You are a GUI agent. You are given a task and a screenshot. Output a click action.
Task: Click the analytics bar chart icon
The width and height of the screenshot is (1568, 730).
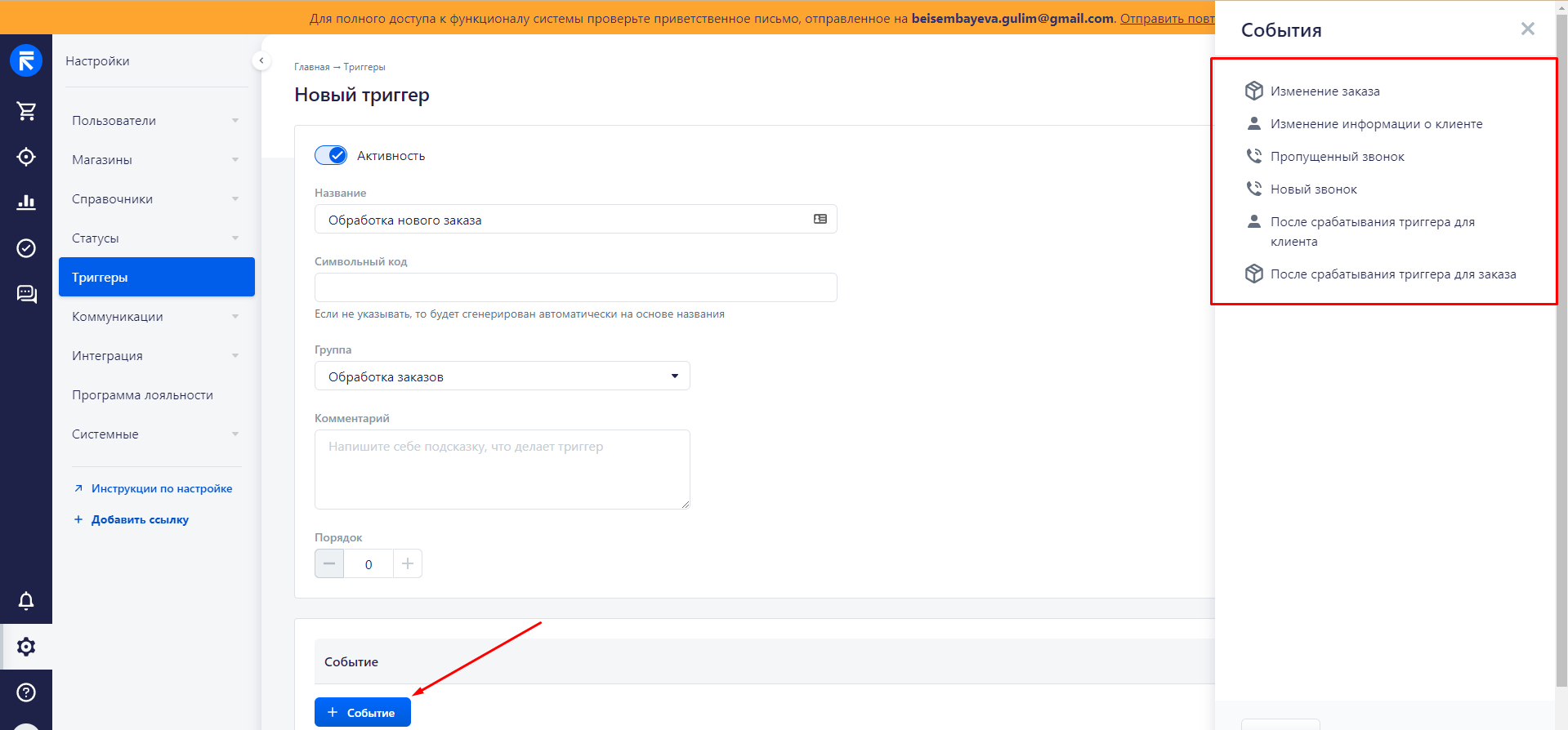[26, 202]
